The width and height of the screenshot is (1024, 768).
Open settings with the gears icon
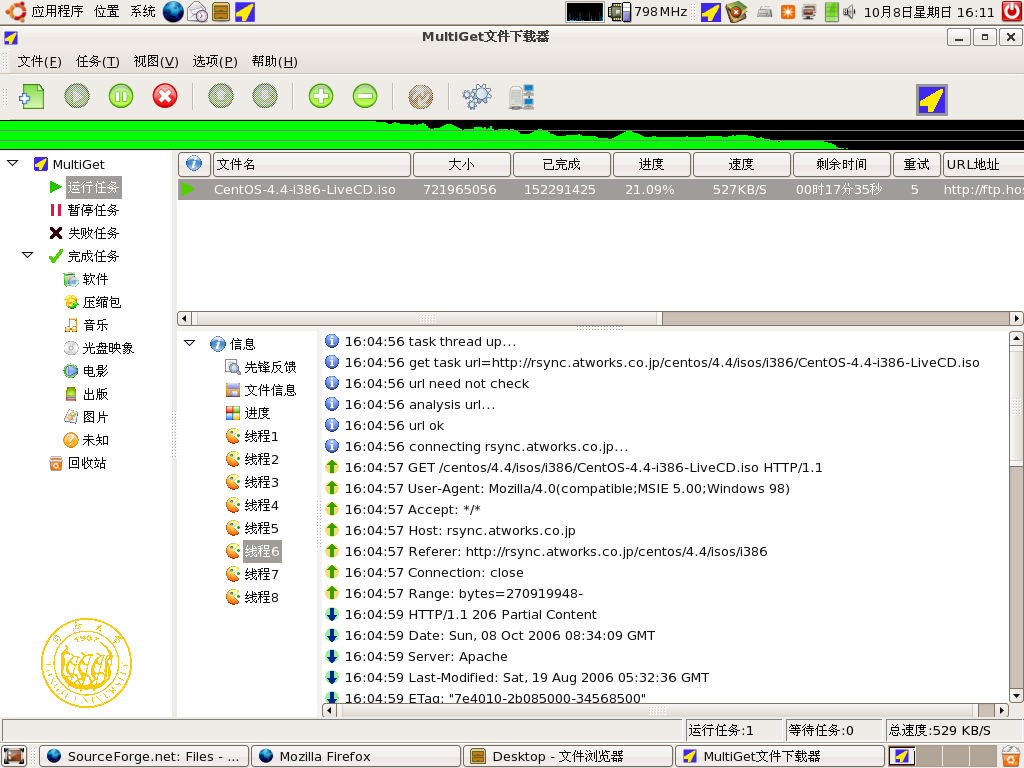[x=477, y=96]
